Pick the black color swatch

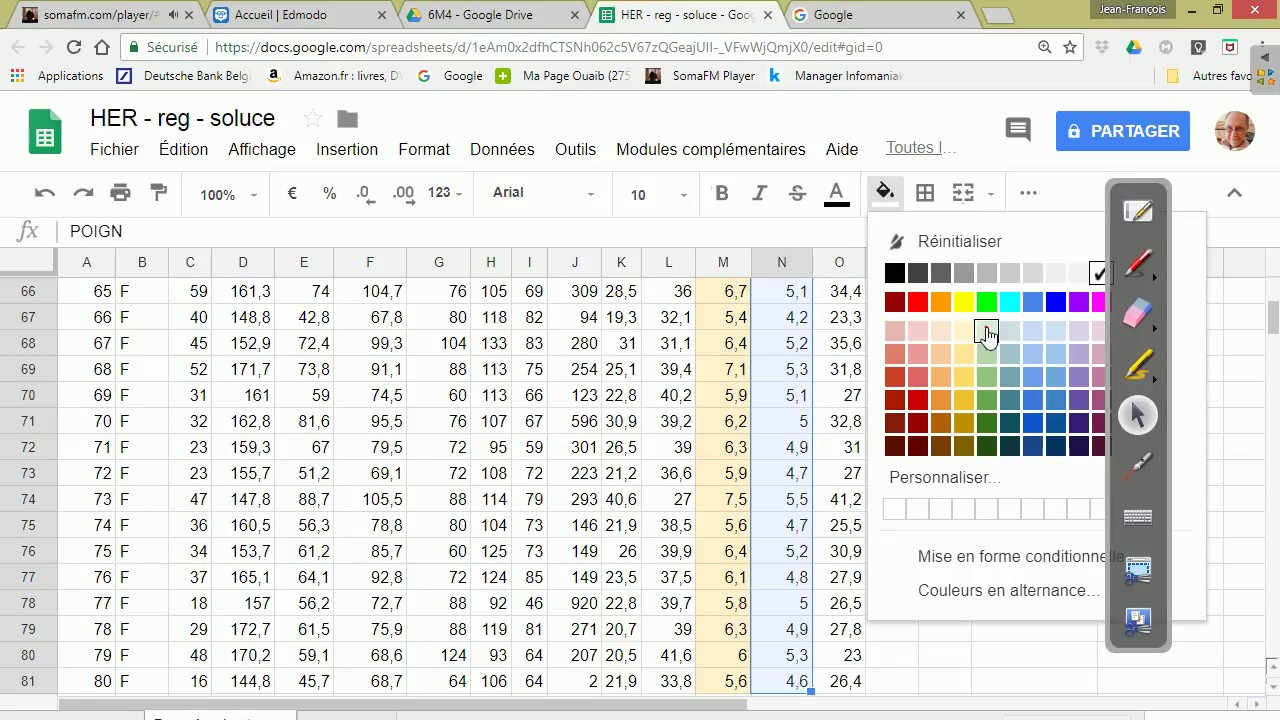pyautogui.click(x=894, y=273)
